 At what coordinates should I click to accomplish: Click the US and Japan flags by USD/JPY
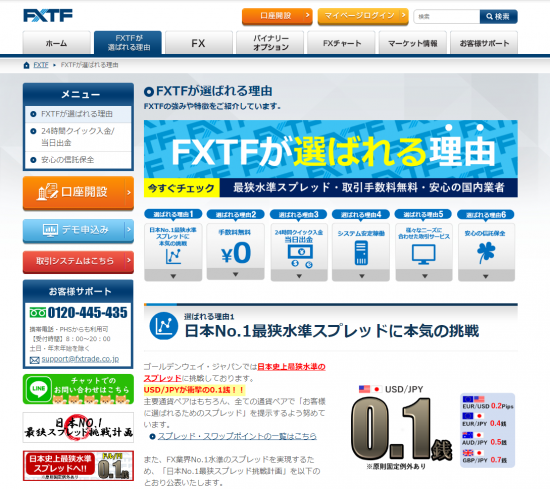pyautogui.click(x=370, y=389)
